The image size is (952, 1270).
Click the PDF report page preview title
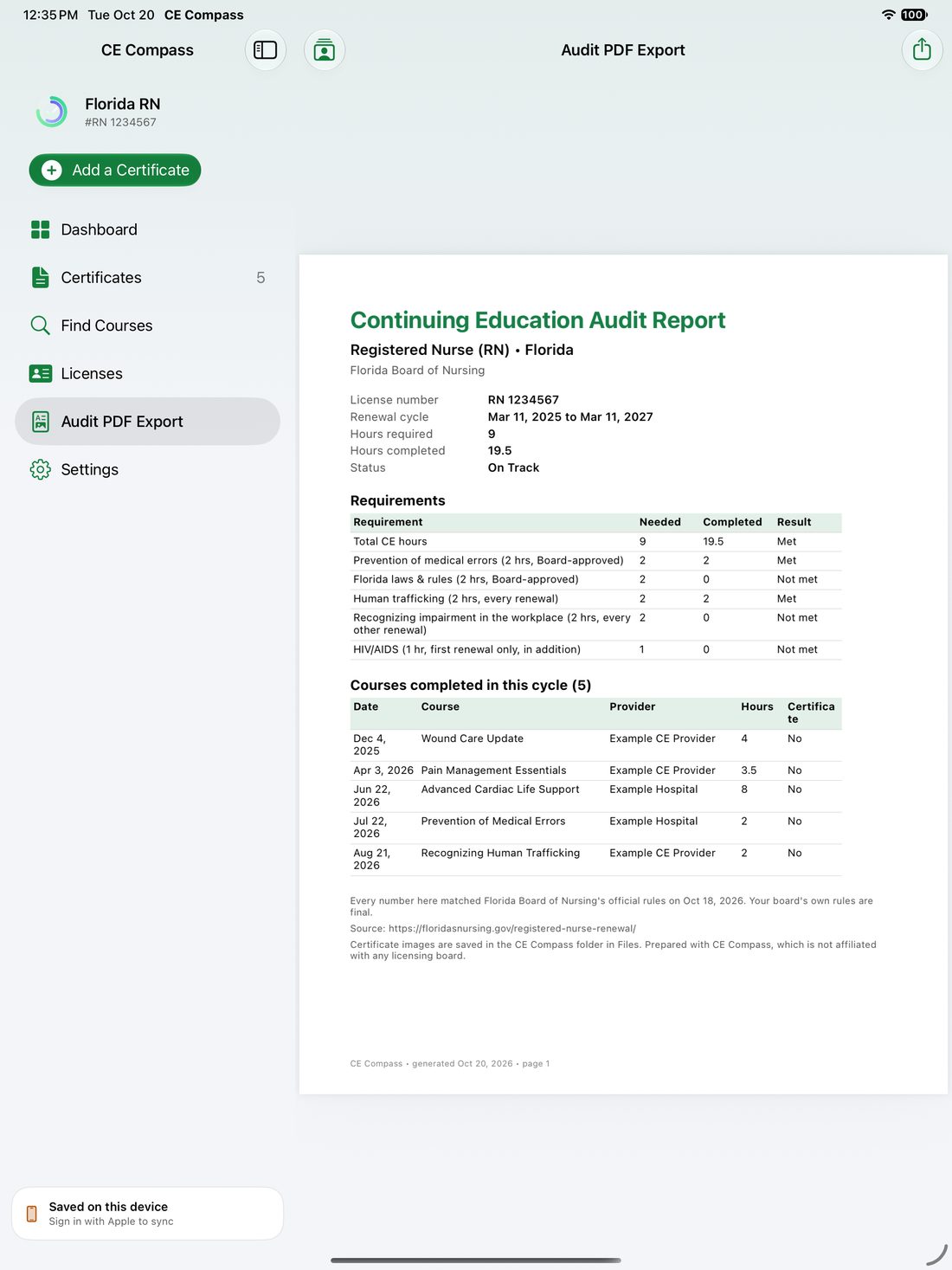537,320
